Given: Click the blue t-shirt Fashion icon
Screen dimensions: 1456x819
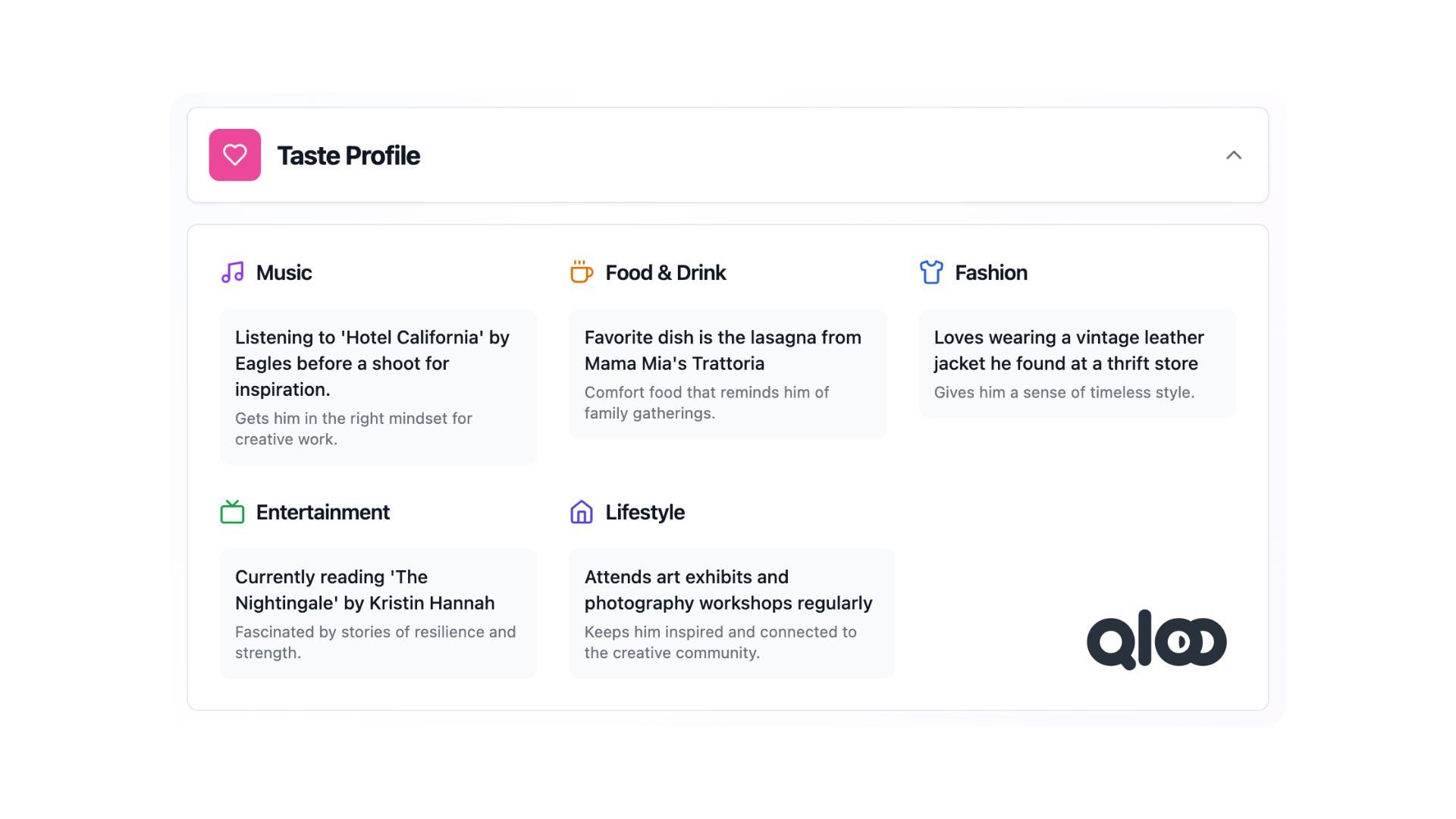Looking at the screenshot, I should (931, 272).
